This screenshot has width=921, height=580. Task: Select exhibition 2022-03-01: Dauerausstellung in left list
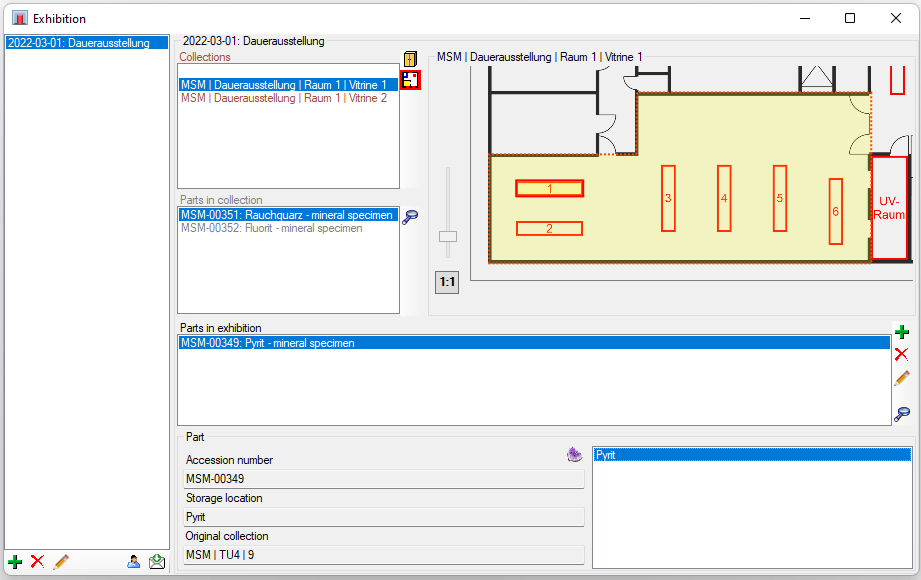click(86, 43)
